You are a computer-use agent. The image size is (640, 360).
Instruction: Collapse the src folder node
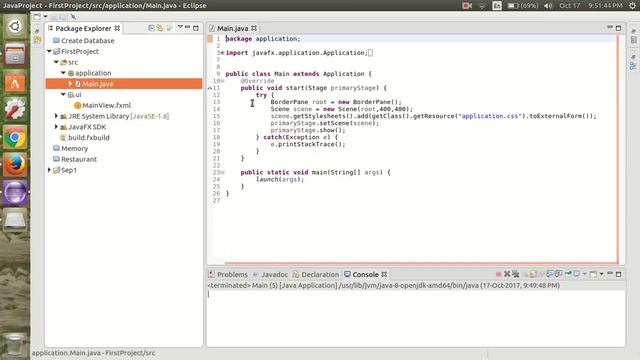(x=56, y=62)
